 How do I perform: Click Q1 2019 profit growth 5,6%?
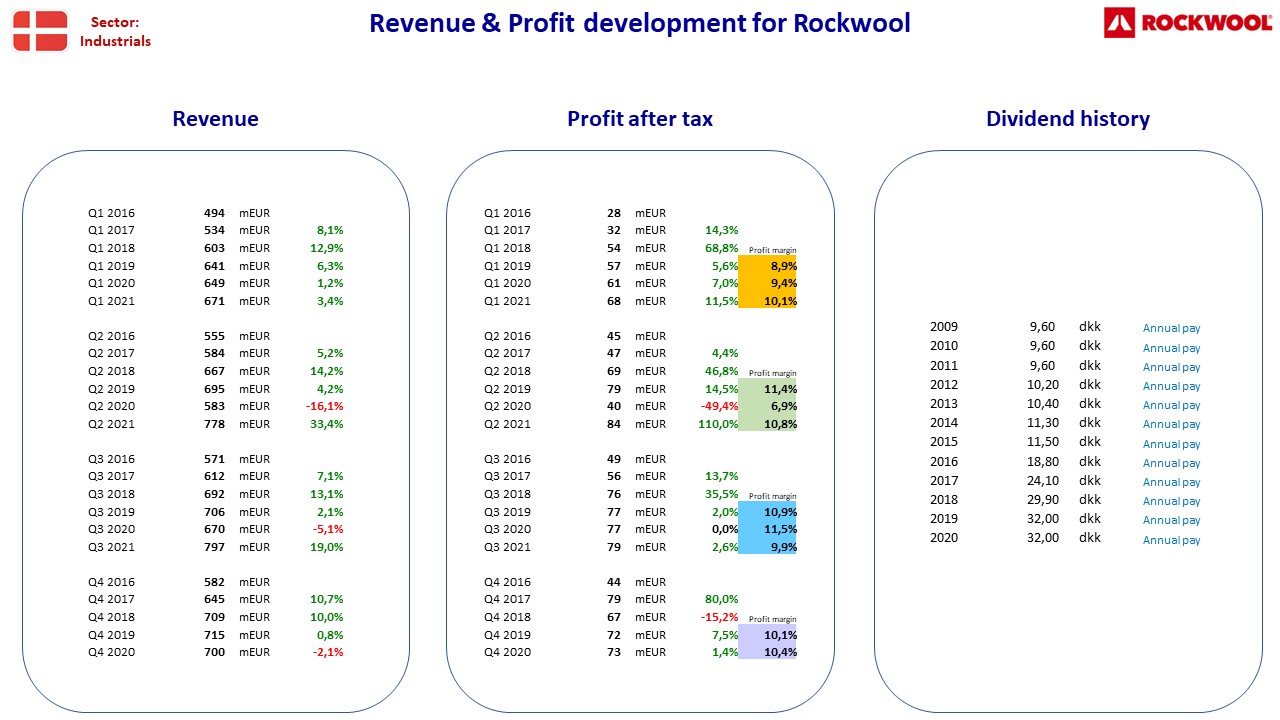point(725,266)
